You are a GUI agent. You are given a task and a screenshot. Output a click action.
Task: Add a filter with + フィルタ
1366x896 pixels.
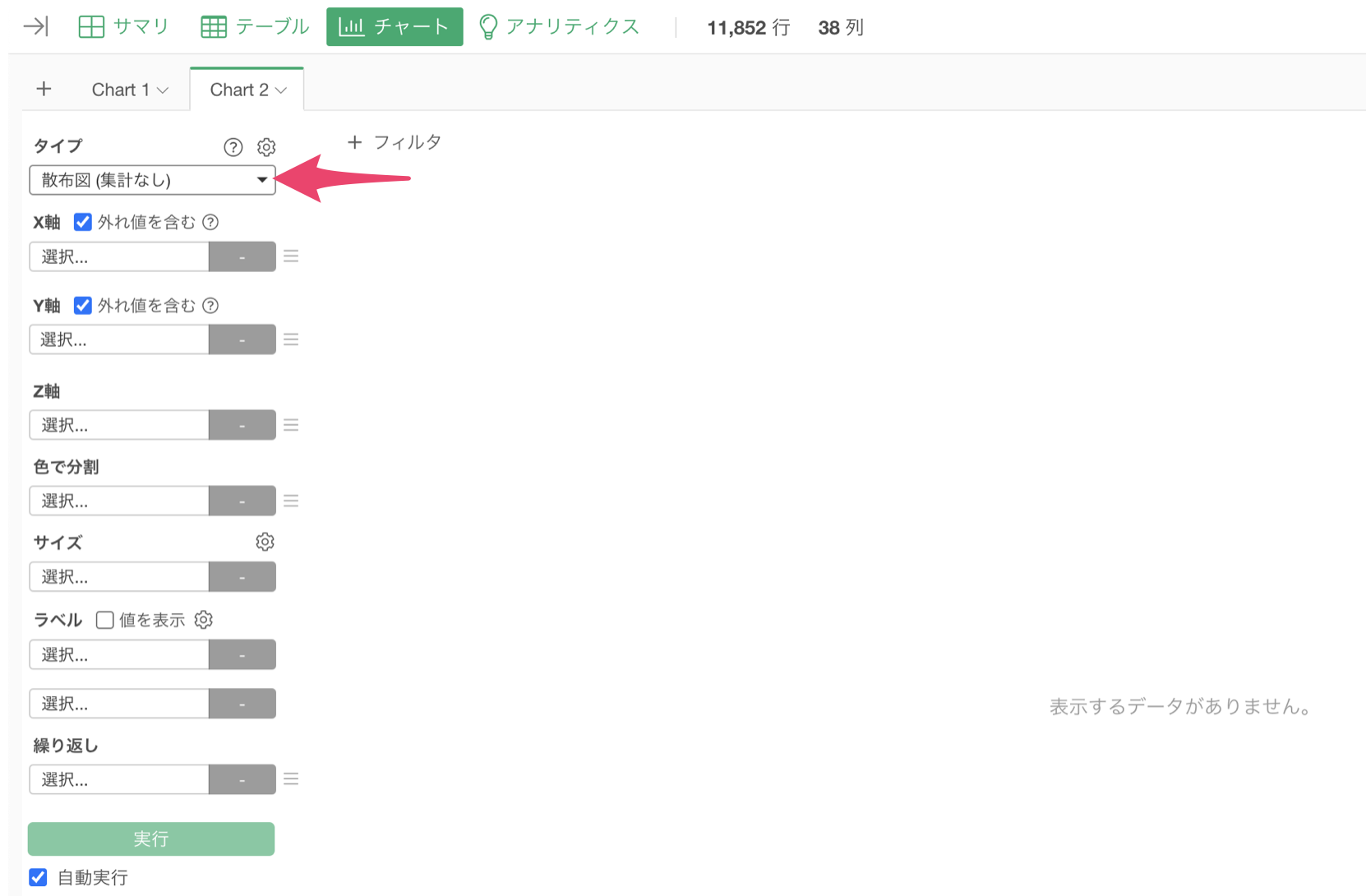coord(395,142)
